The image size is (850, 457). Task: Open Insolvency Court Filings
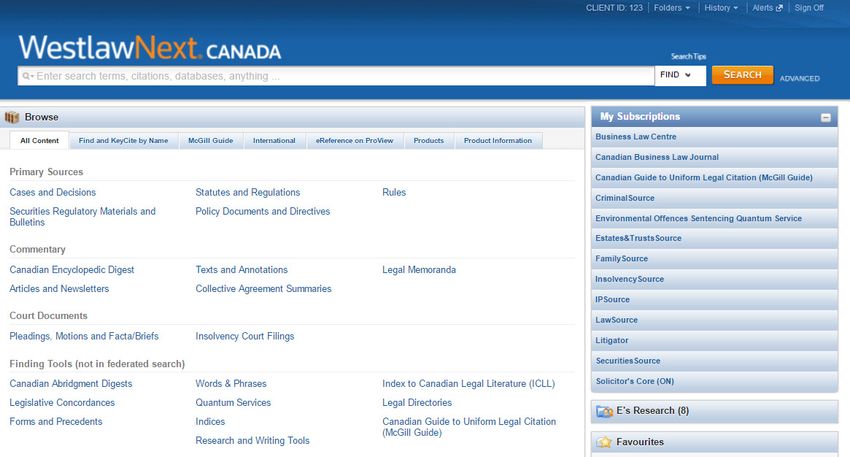(x=244, y=336)
